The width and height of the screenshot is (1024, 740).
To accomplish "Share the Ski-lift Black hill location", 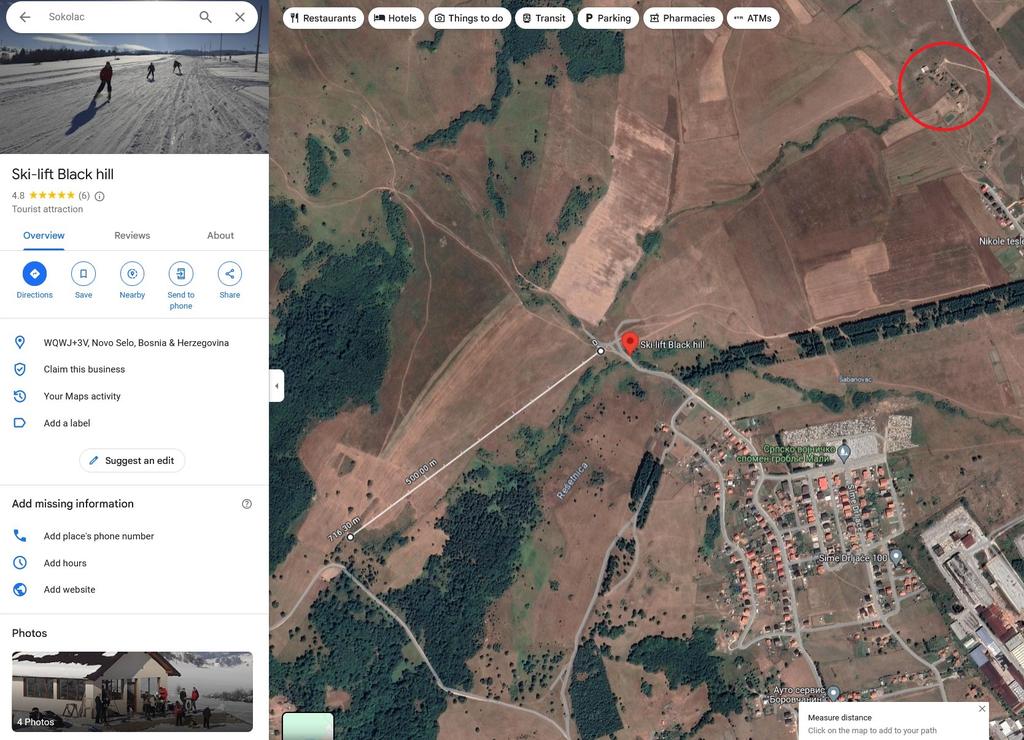I will click(230, 274).
